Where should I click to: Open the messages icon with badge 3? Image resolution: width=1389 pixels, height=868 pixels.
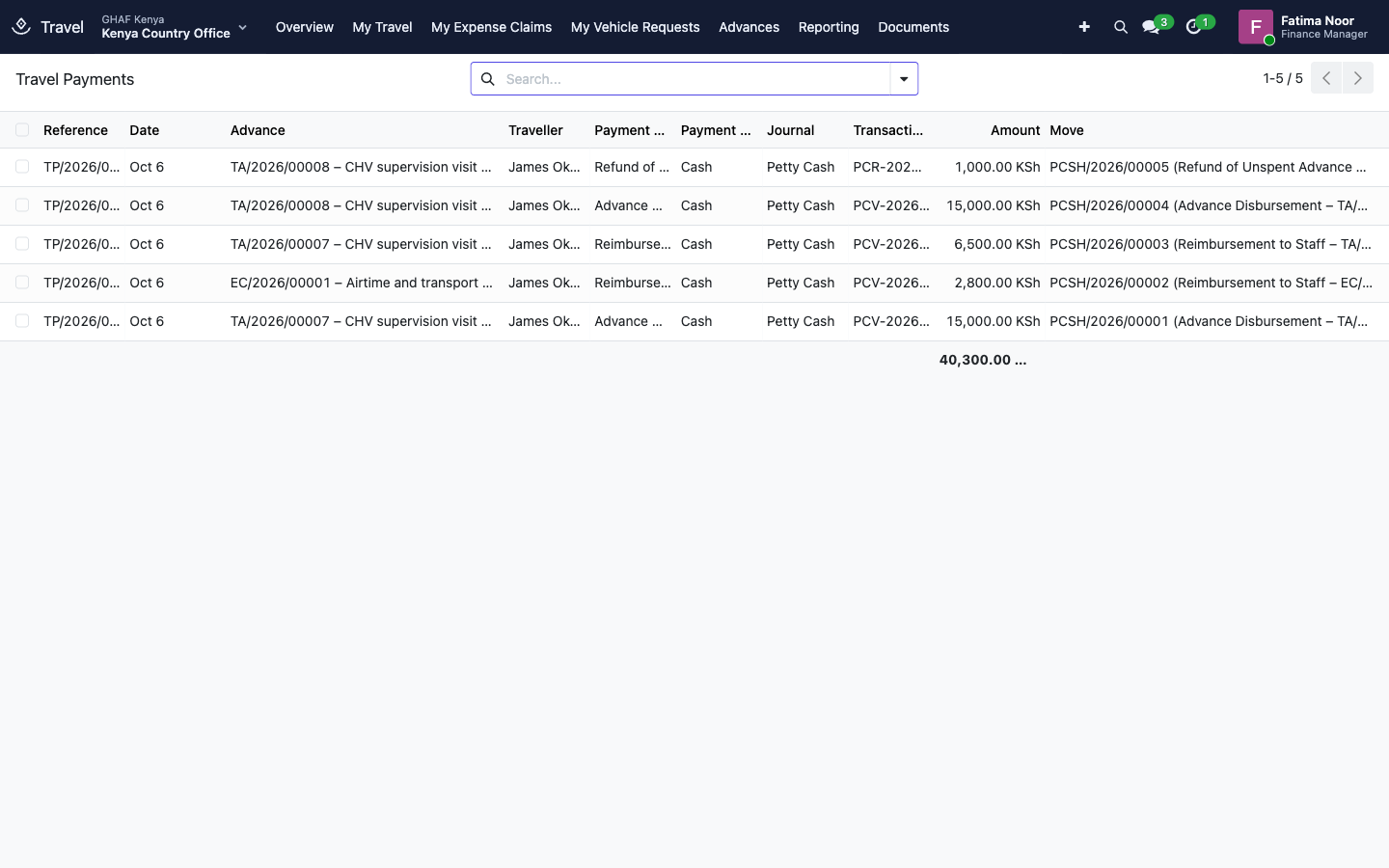pyautogui.click(x=1151, y=27)
